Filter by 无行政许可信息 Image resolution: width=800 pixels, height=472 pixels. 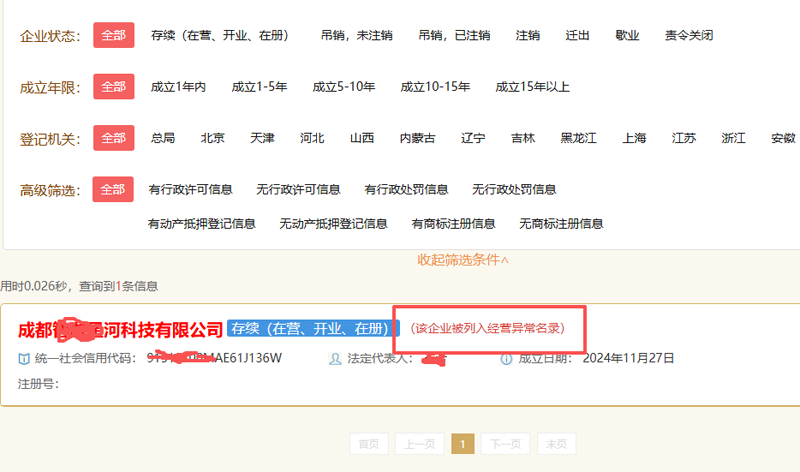[298, 189]
